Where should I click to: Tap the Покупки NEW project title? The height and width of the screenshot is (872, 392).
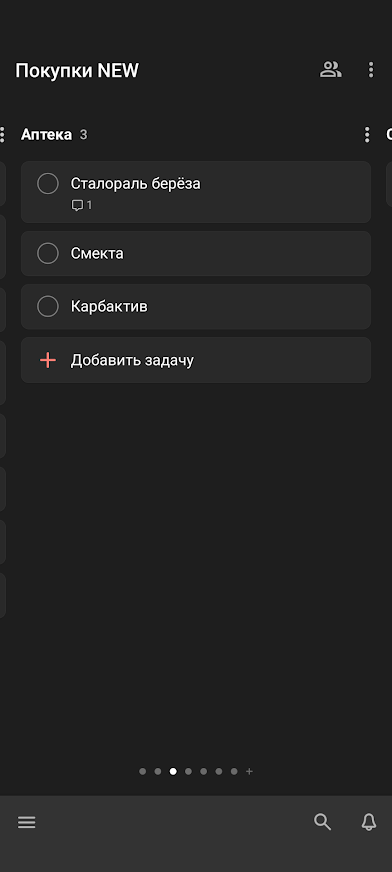77,71
